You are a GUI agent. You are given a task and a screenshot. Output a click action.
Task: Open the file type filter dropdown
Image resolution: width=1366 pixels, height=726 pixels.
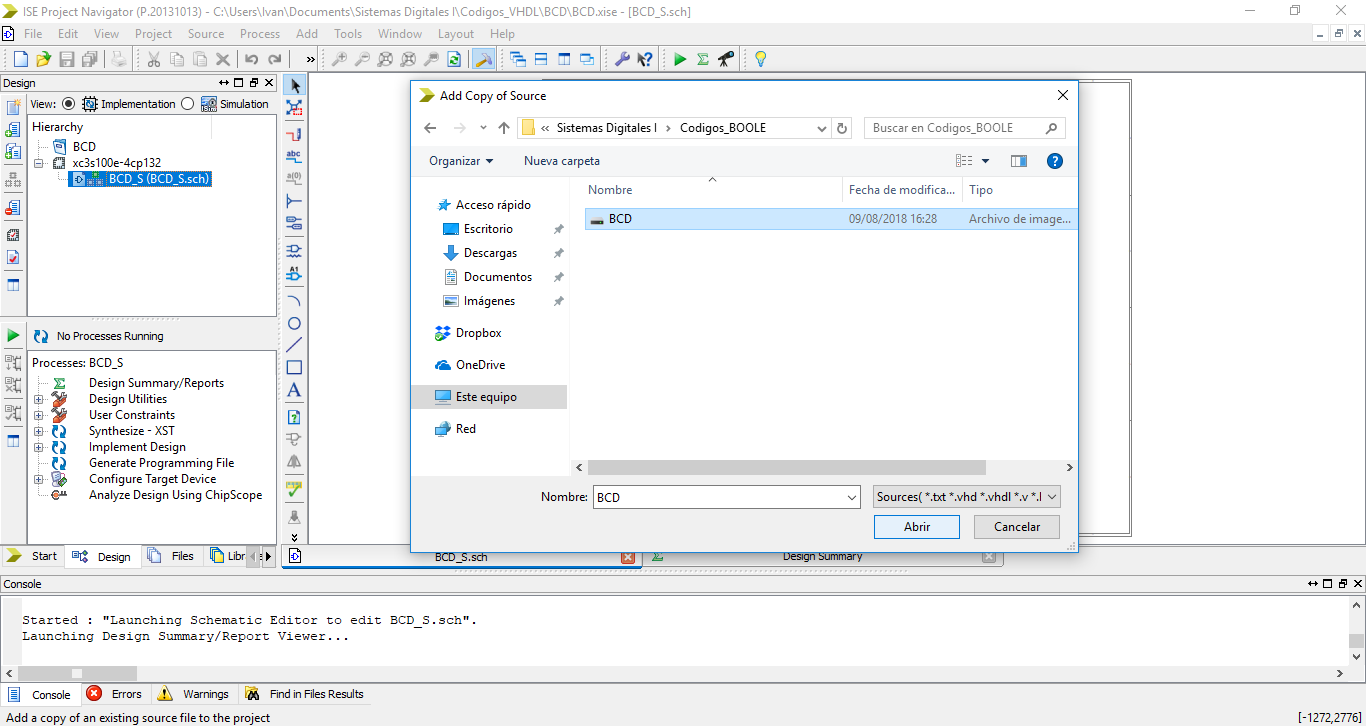[x=966, y=497]
